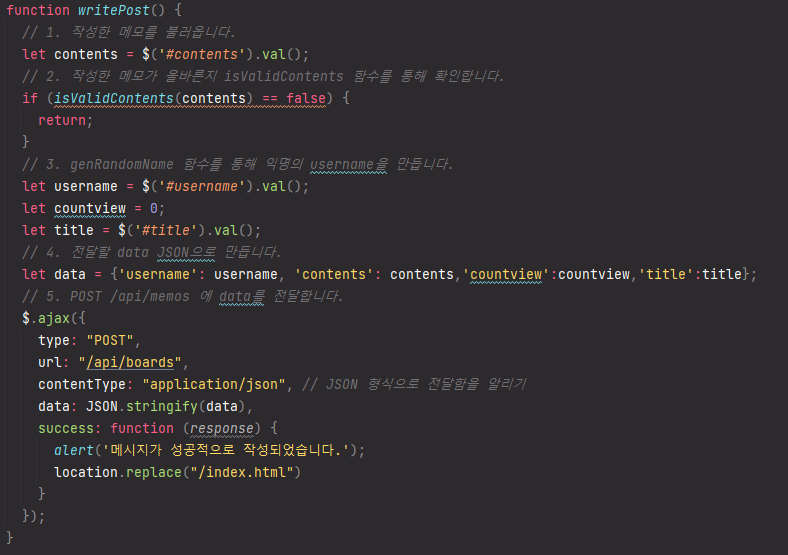Click the '#username' selector string

point(202,187)
